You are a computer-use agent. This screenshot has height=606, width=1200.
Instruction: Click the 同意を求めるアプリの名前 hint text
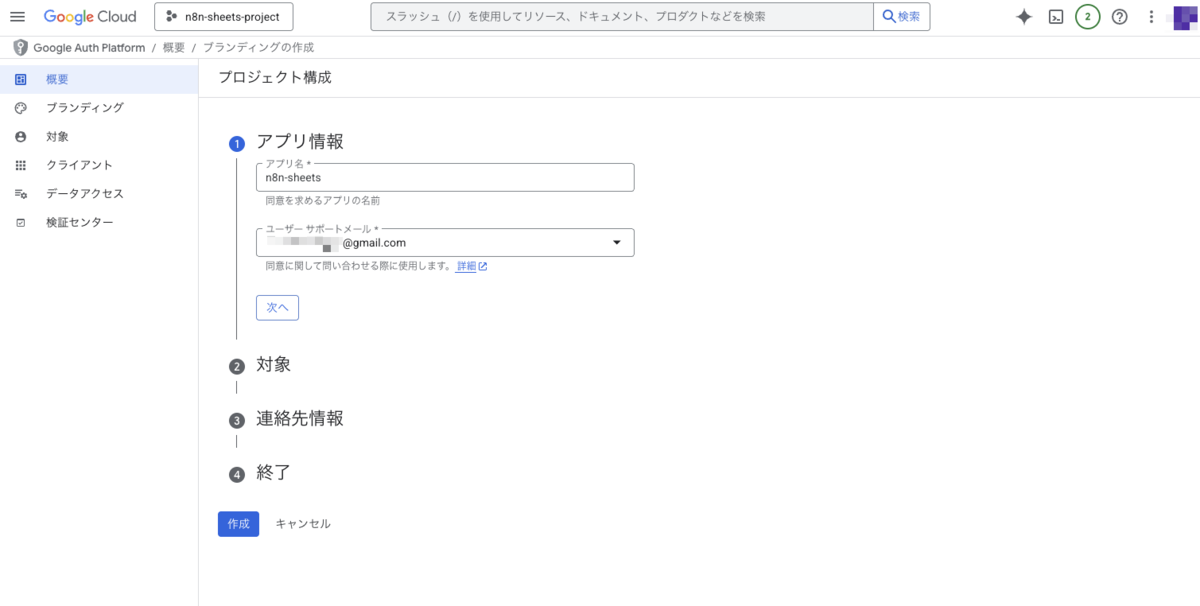(x=322, y=201)
